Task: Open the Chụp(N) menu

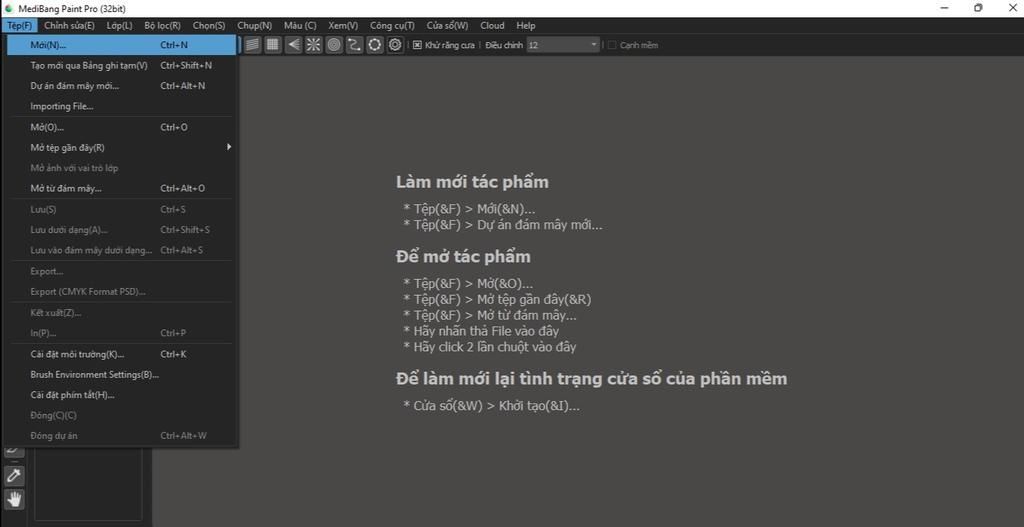Action: pos(255,25)
